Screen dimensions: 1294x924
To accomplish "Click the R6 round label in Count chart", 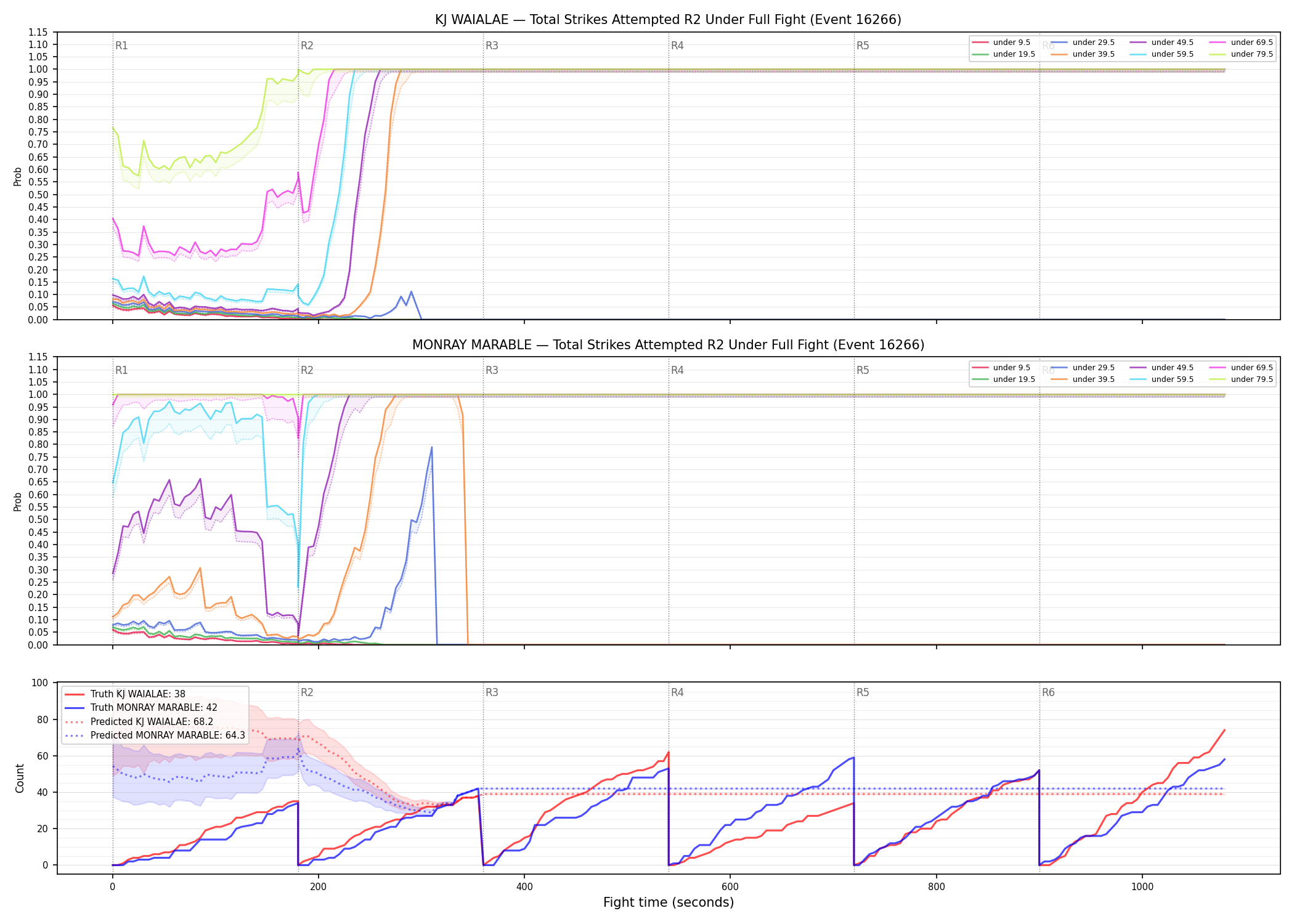I will (x=1048, y=692).
